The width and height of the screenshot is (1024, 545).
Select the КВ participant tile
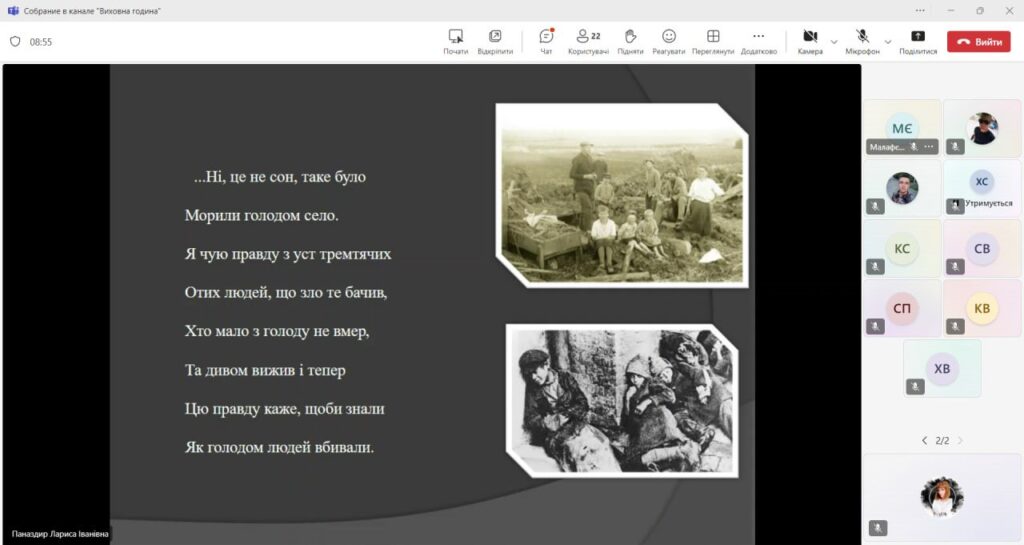click(982, 308)
